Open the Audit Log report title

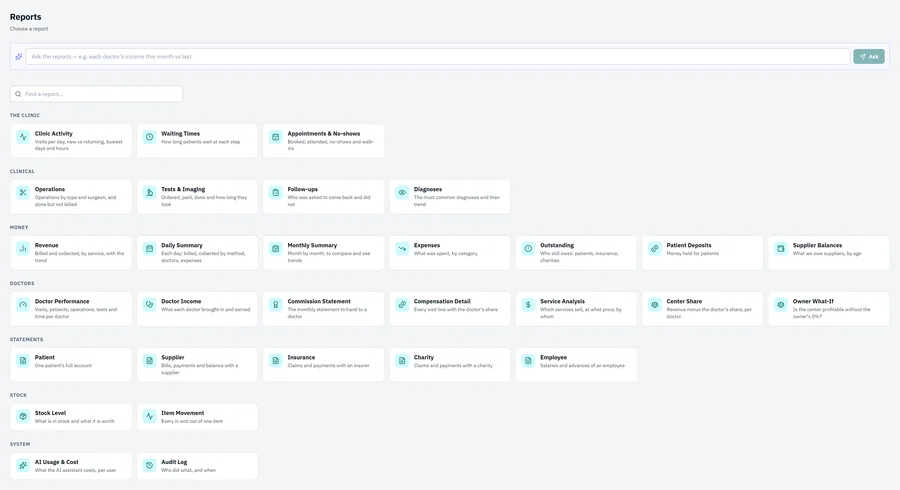(x=174, y=462)
